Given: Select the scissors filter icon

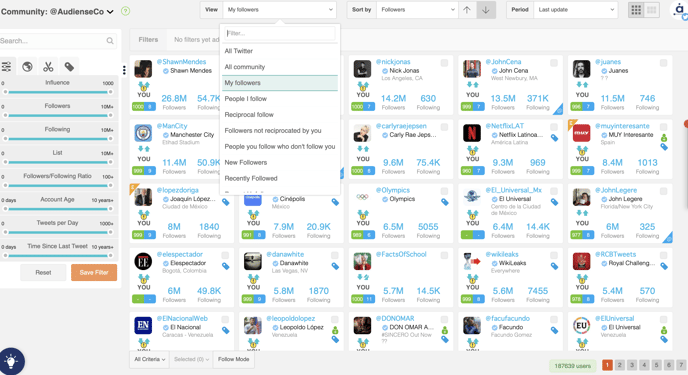Looking at the screenshot, I should [48, 67].
